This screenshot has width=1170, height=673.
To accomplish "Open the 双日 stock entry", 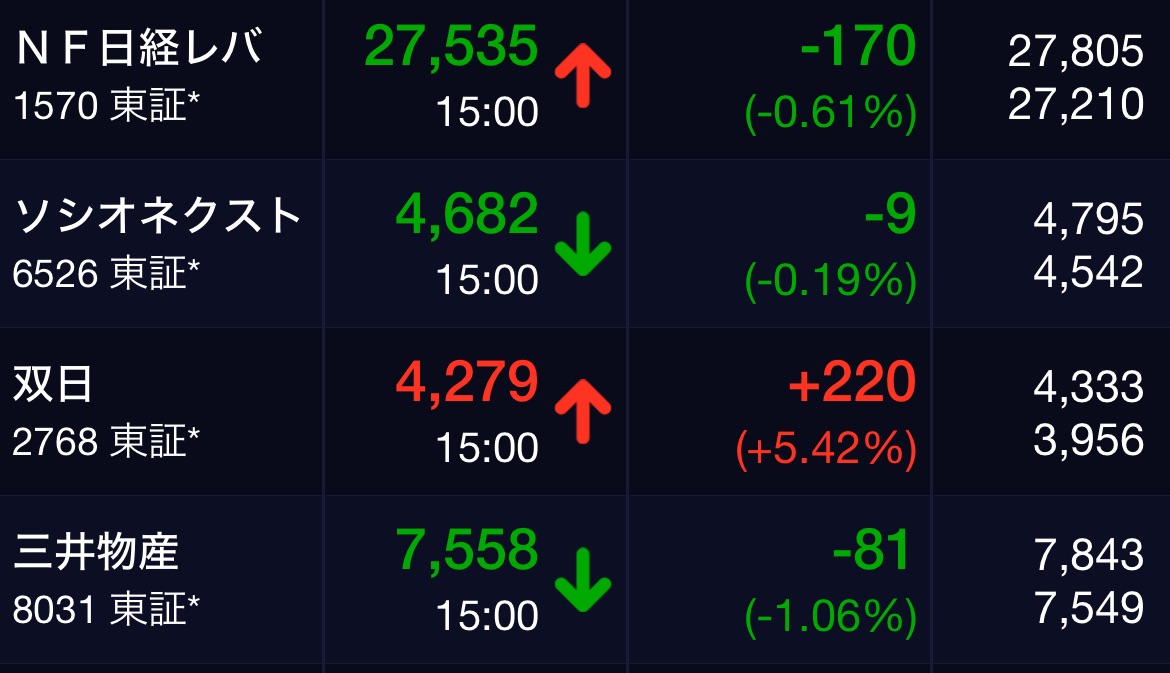I will click(52, 385).
